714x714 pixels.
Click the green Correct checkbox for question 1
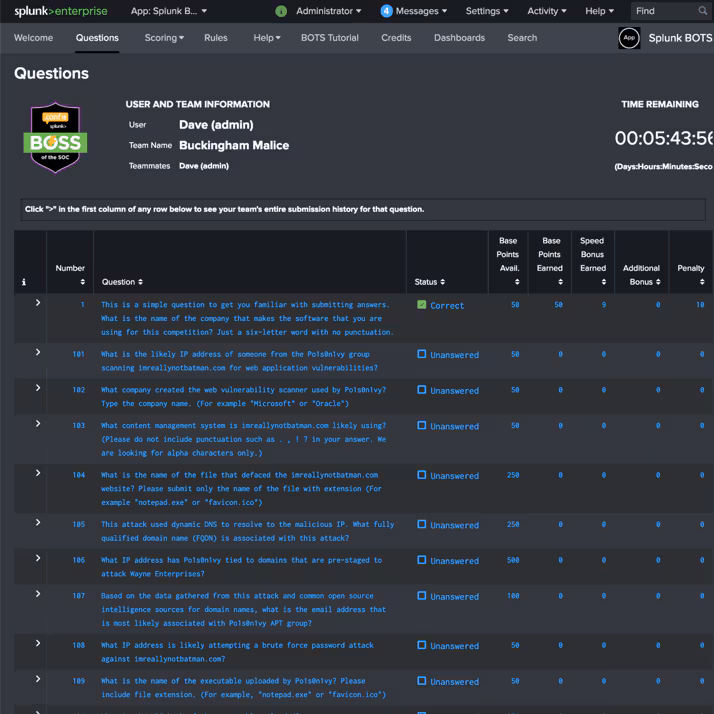(422, 305)
